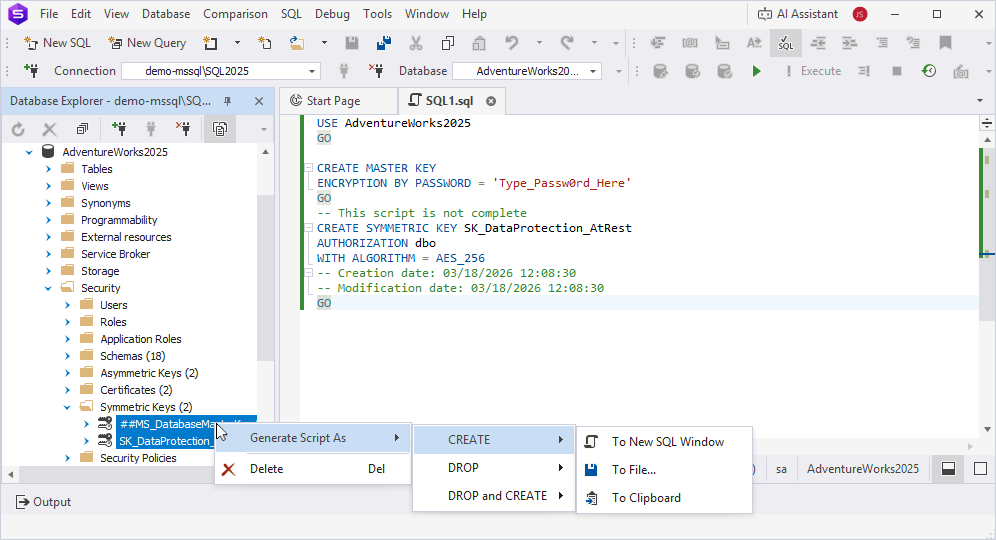The image size is (996, 540).
Task: Click the Paste clipboard icon
Action: [479, 43]
